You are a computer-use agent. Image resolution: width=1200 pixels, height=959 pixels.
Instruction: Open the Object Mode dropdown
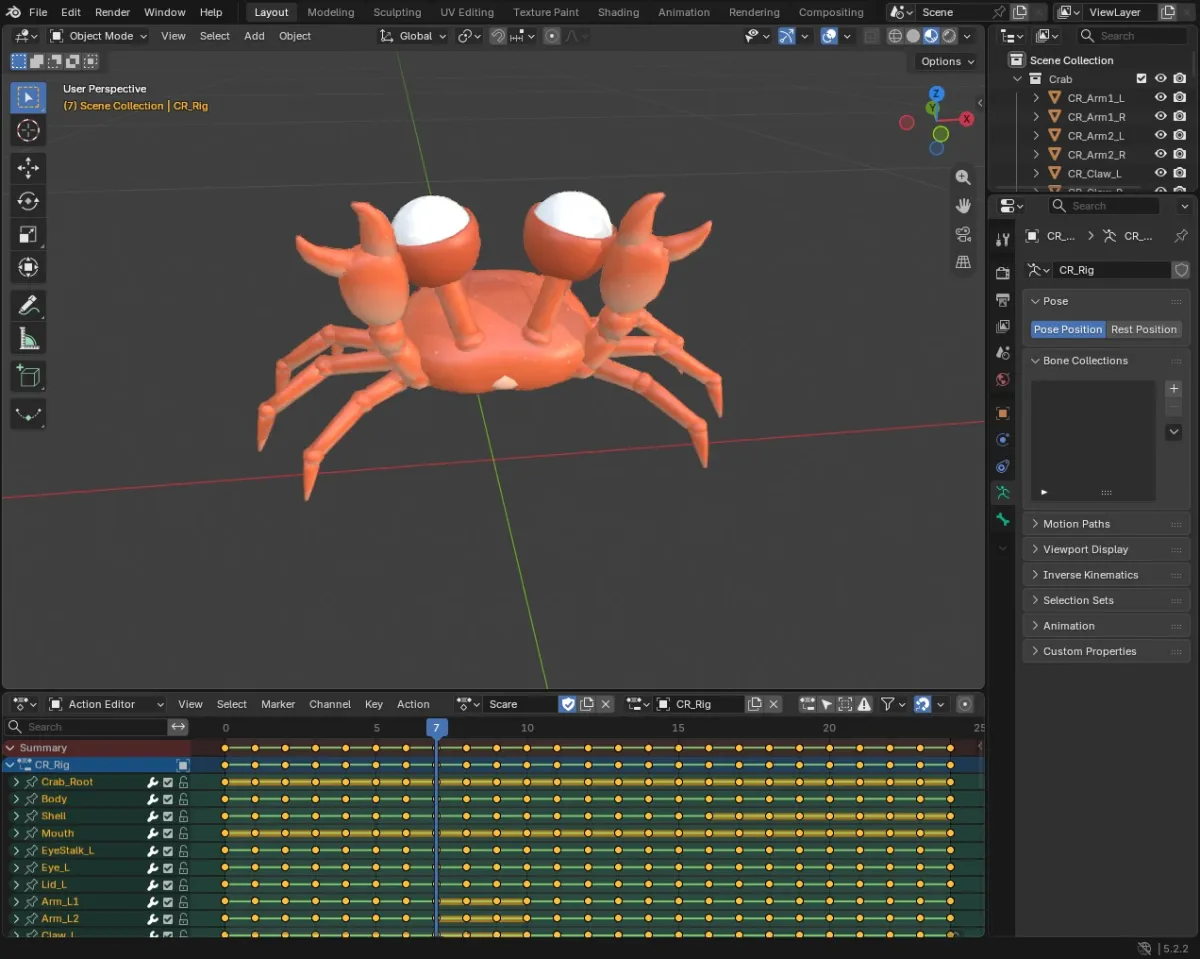[98, 36]
